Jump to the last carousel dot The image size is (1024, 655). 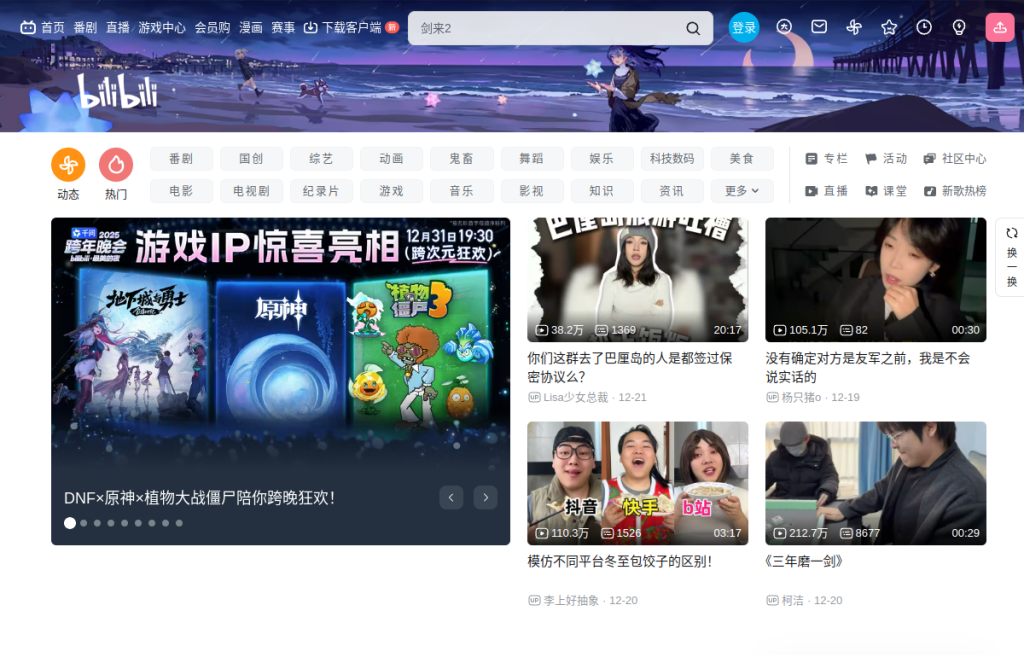click(179, 523)
